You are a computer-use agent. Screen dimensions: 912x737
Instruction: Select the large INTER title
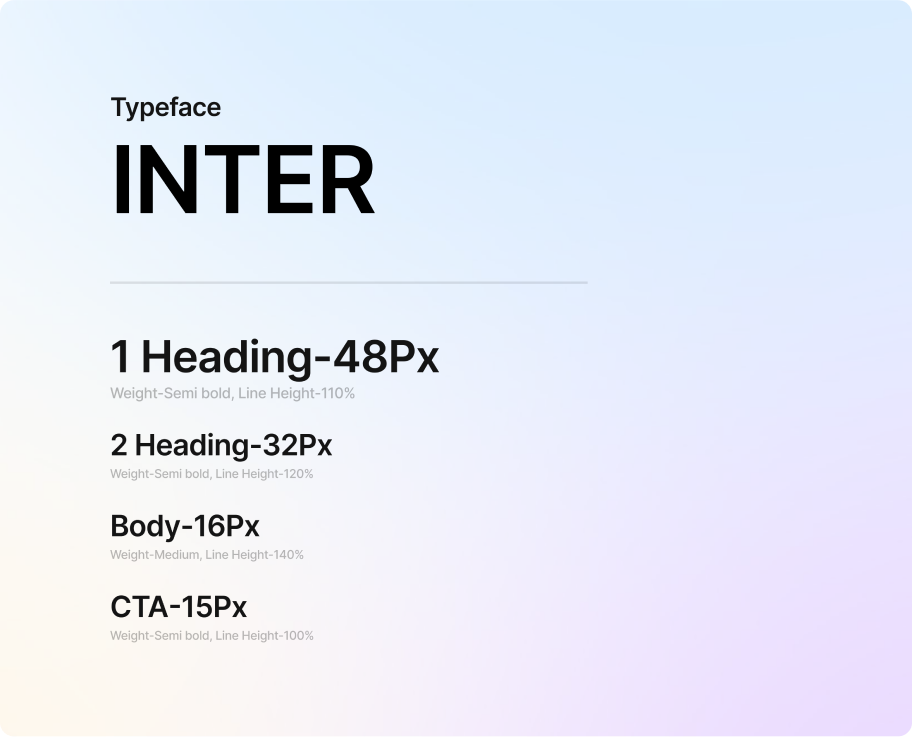(243, 182)
